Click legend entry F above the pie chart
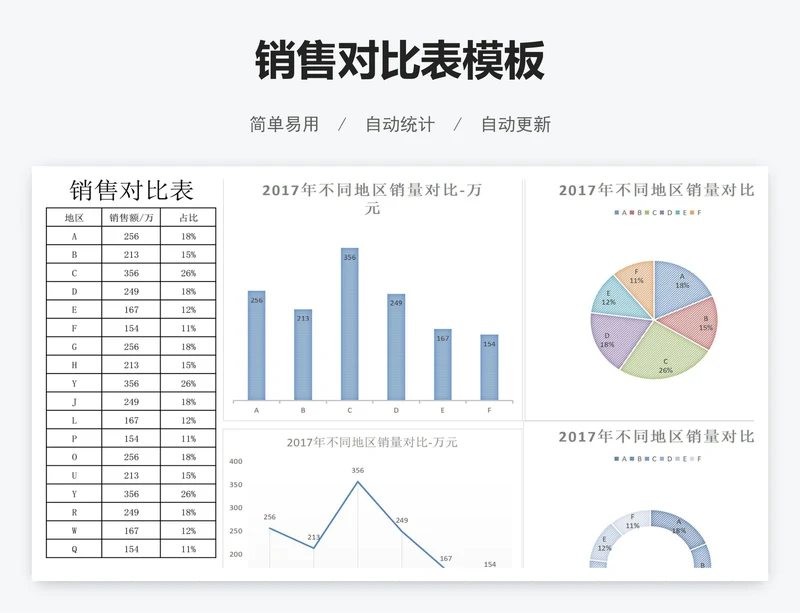This screenshot has width=800, height=613. point(696,213)
